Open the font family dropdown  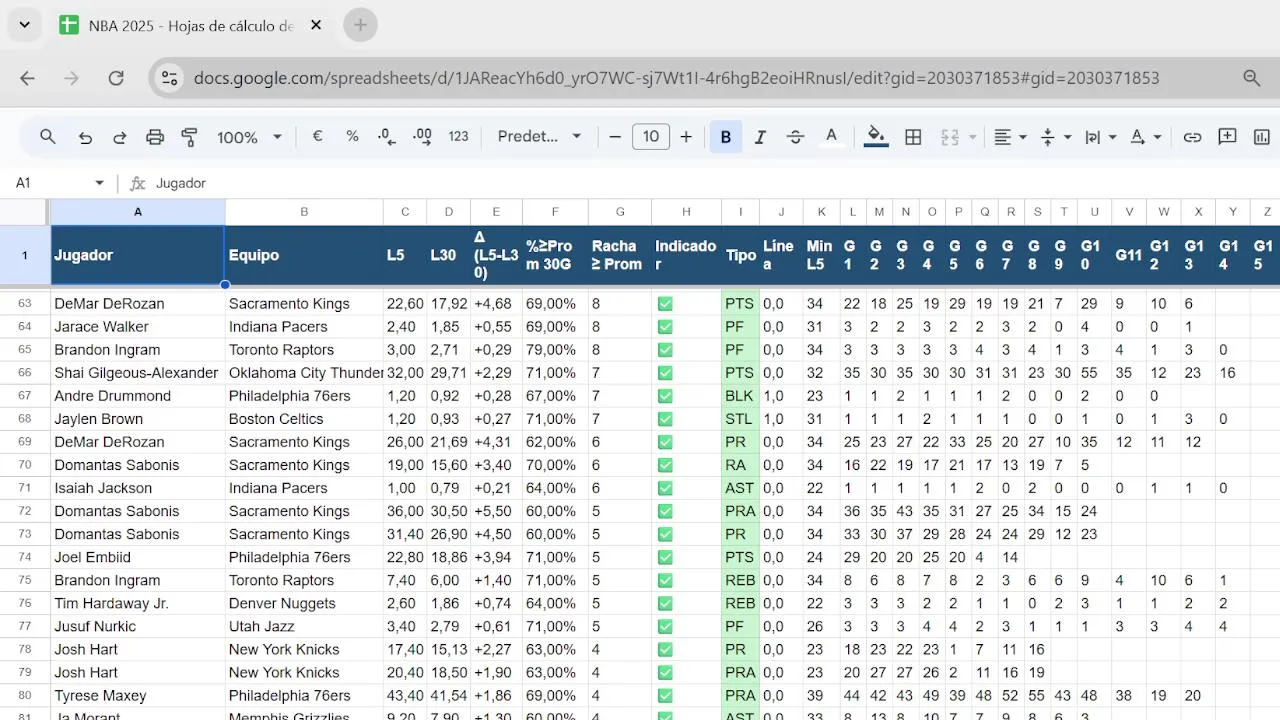(540, 137)
